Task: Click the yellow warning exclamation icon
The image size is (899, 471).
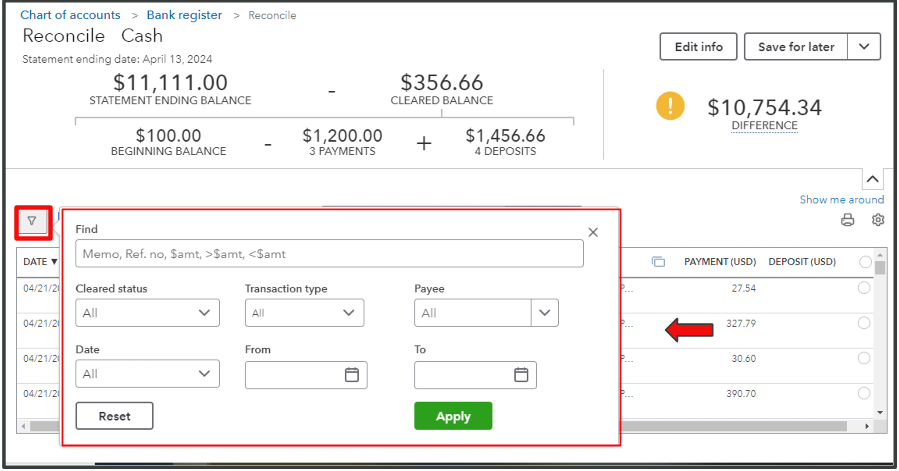Action: click(x=670, y=106)
